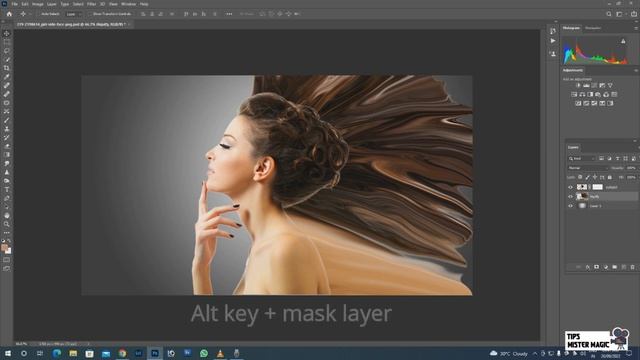Click Add layer mask icon

pyautogui.click(x=596, y=267)
